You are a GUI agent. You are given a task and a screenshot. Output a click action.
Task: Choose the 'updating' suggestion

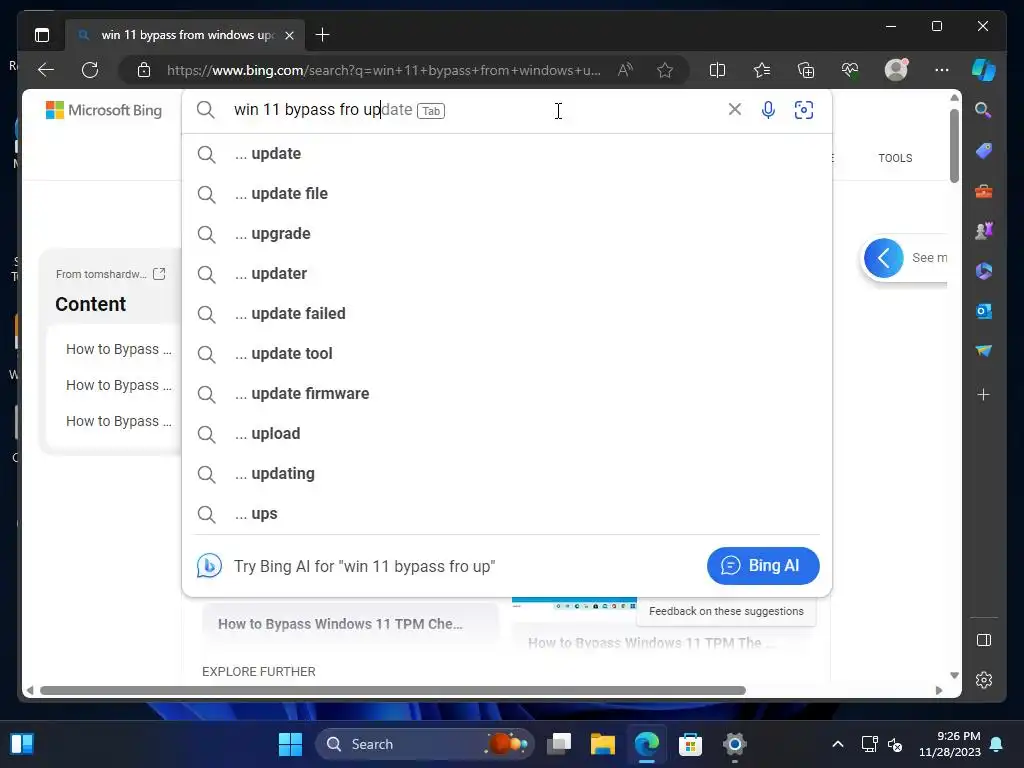pos(507,473)
